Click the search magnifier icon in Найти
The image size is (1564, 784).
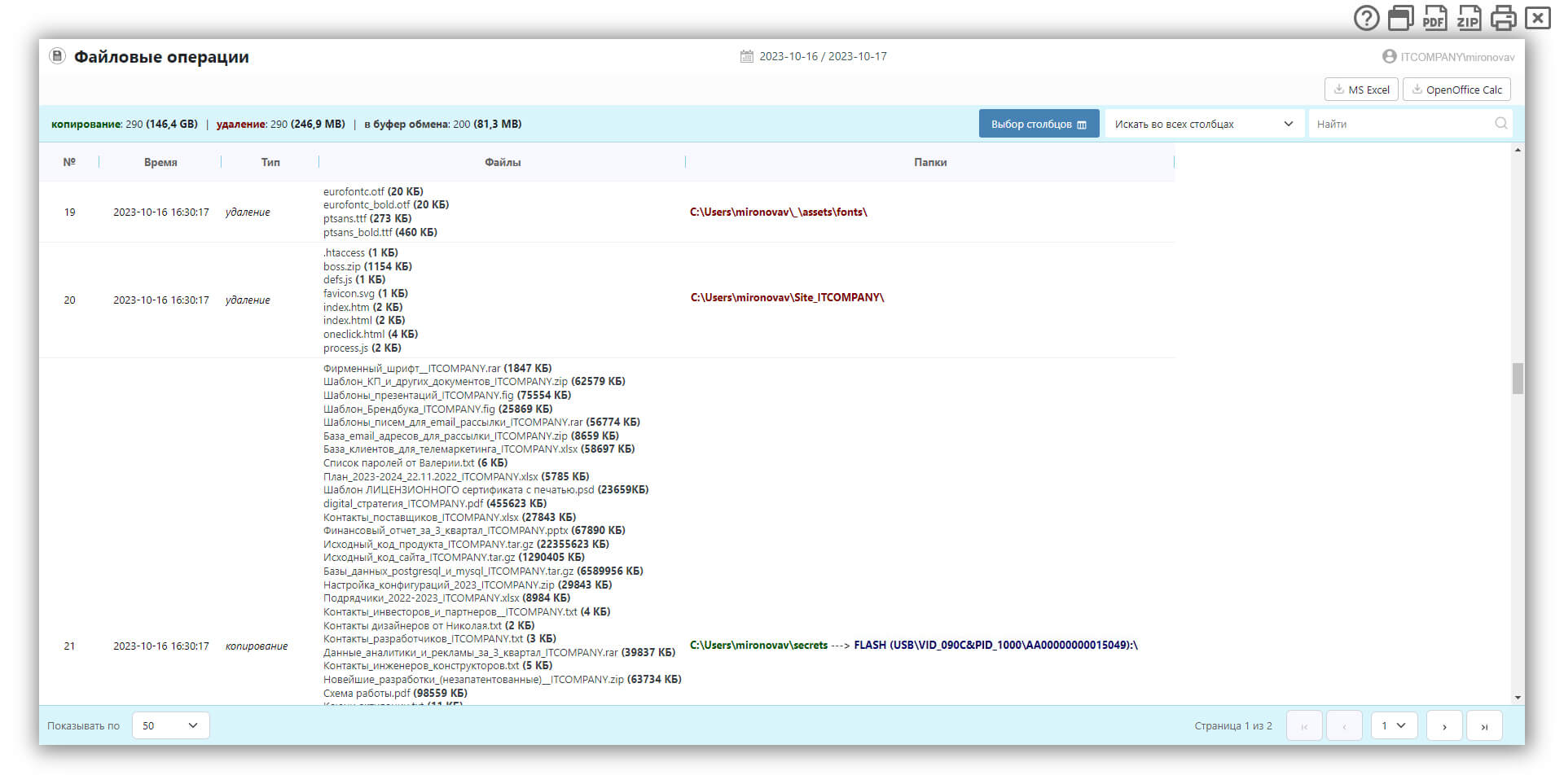[1500, 123]
